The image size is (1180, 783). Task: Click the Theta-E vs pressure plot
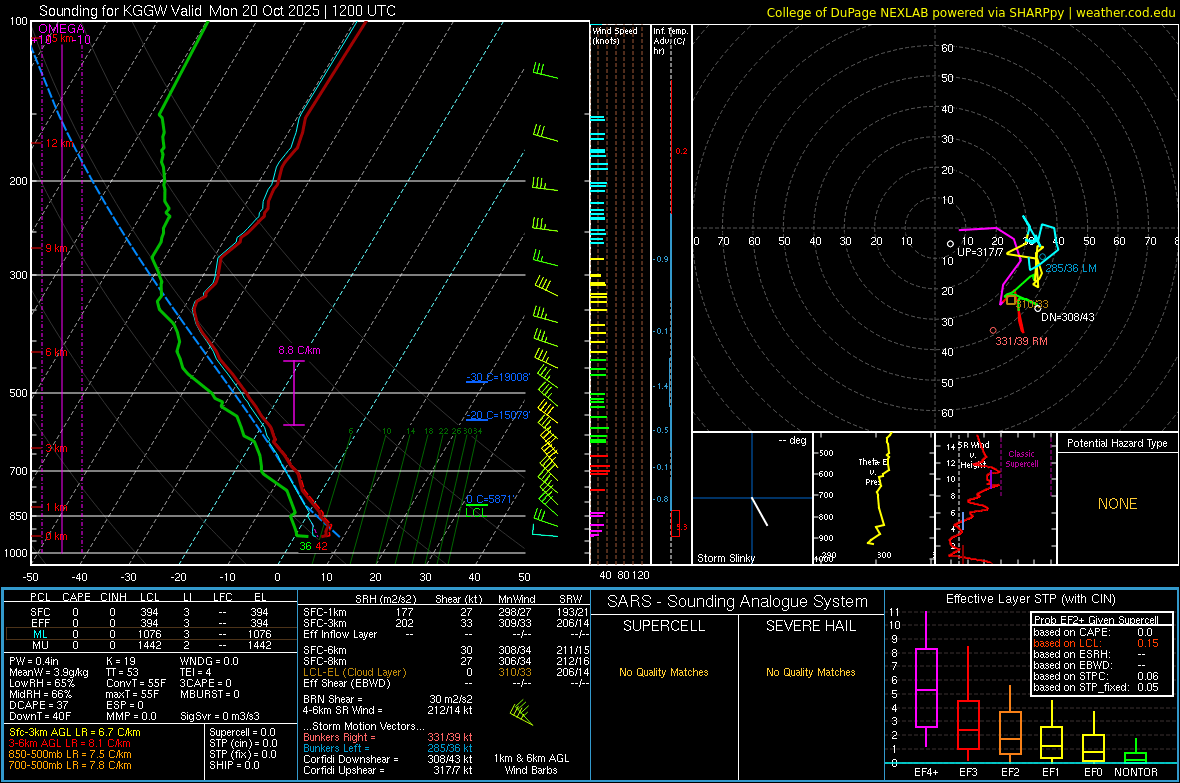point(873,498)
